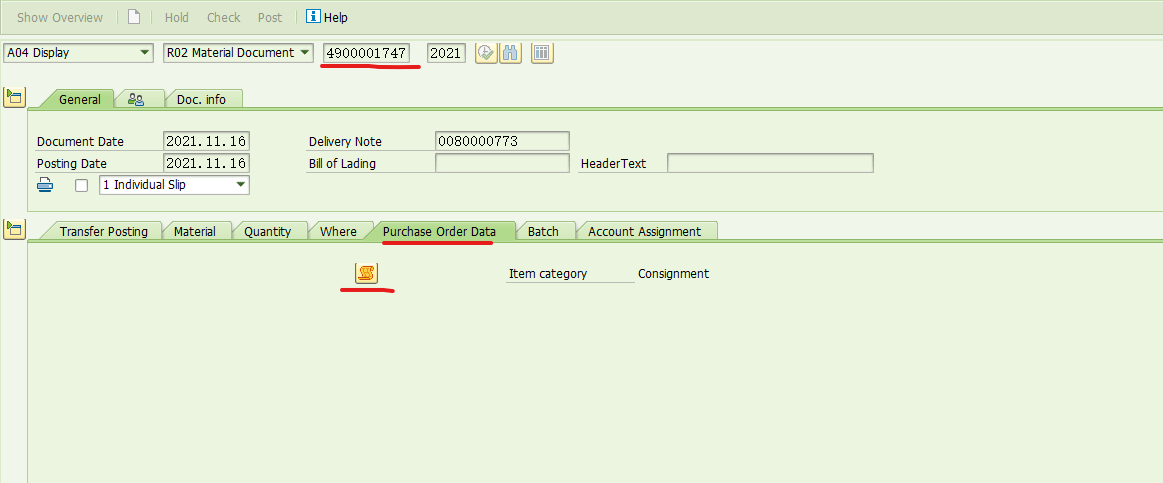Click the Help text label
The width and height of the screenshot is (1163, 483).
[x=336, y=17]
